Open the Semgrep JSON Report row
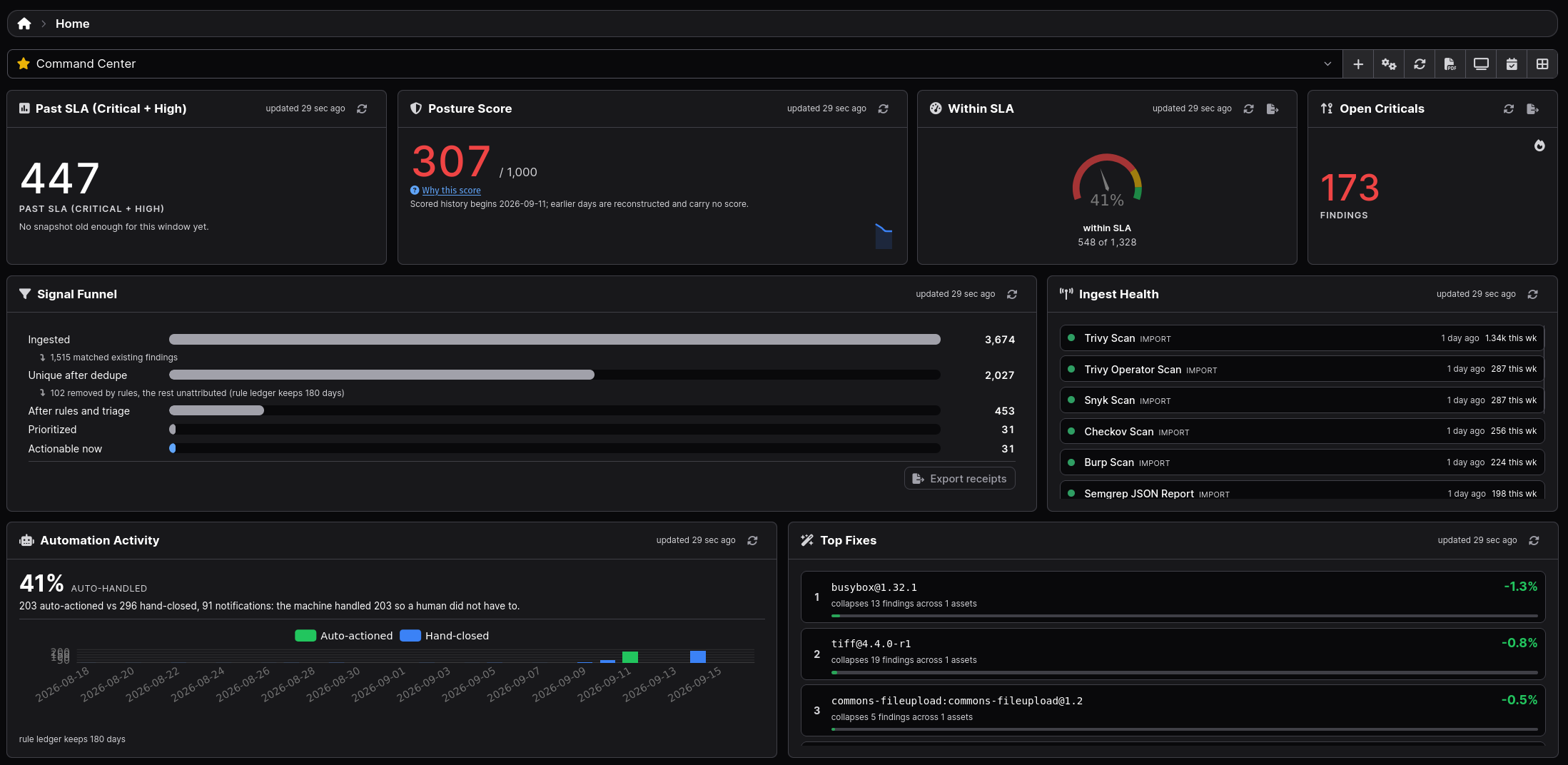The width and height of the screenshot is (1568, 765). [x=1302, y=491]
